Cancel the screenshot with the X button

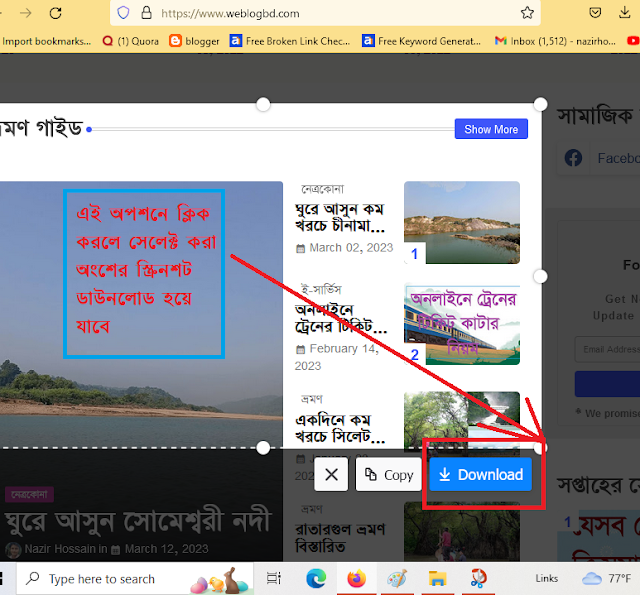point(331,474)
